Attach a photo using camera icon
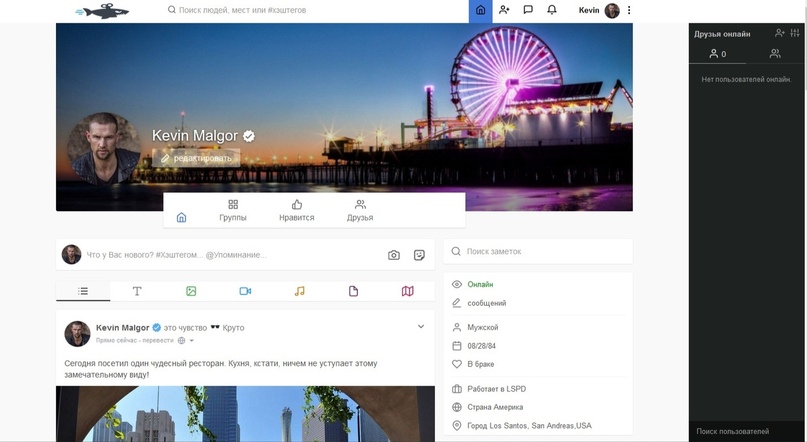The width and height of the screenshot is (807, 442). (394, 255)
